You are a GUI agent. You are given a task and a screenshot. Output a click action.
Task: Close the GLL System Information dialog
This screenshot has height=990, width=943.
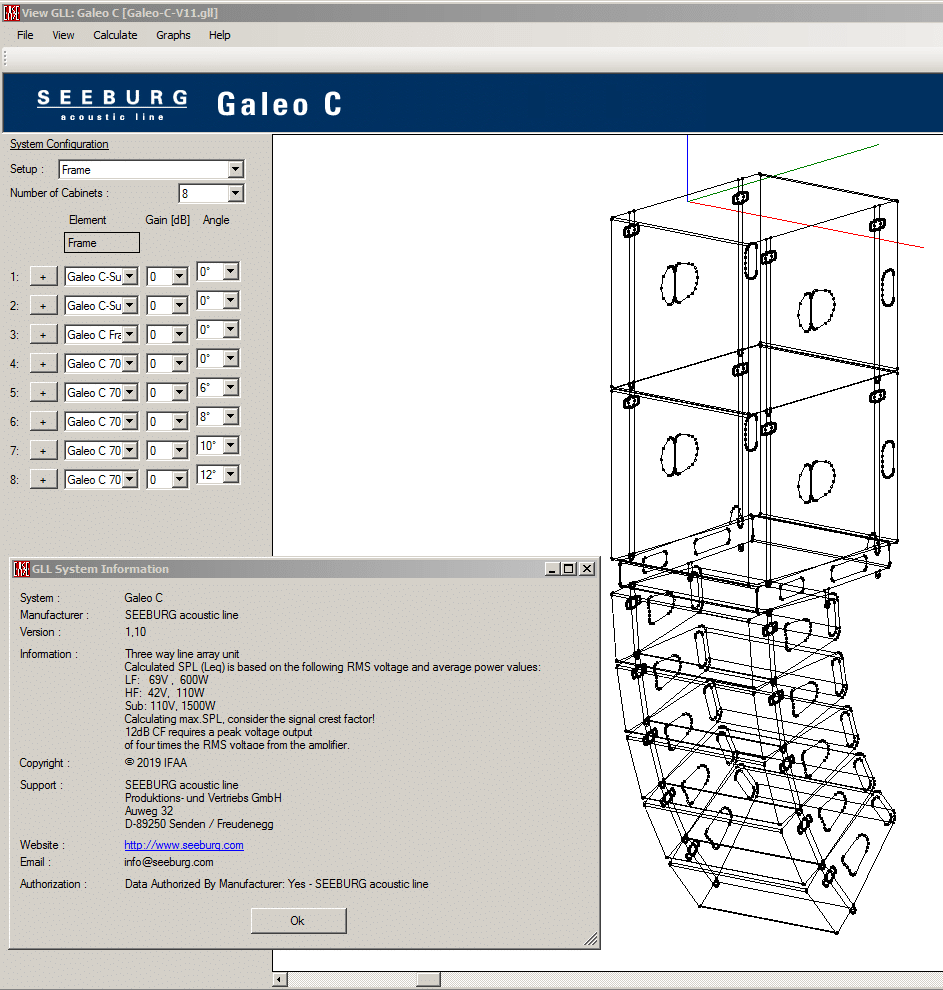pos(587,569)
